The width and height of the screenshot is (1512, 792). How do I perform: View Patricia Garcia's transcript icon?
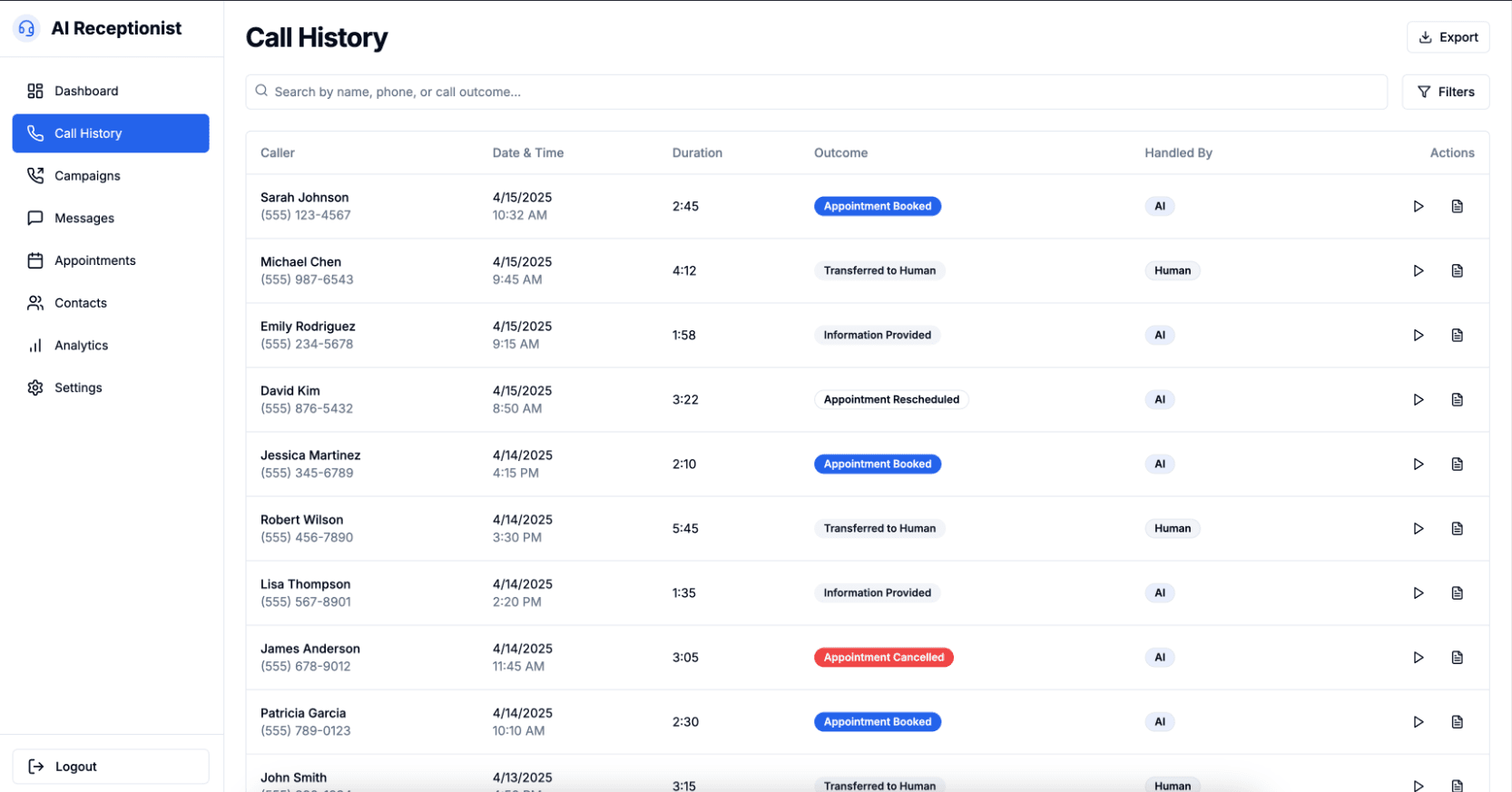click(x=1457, y=722)
